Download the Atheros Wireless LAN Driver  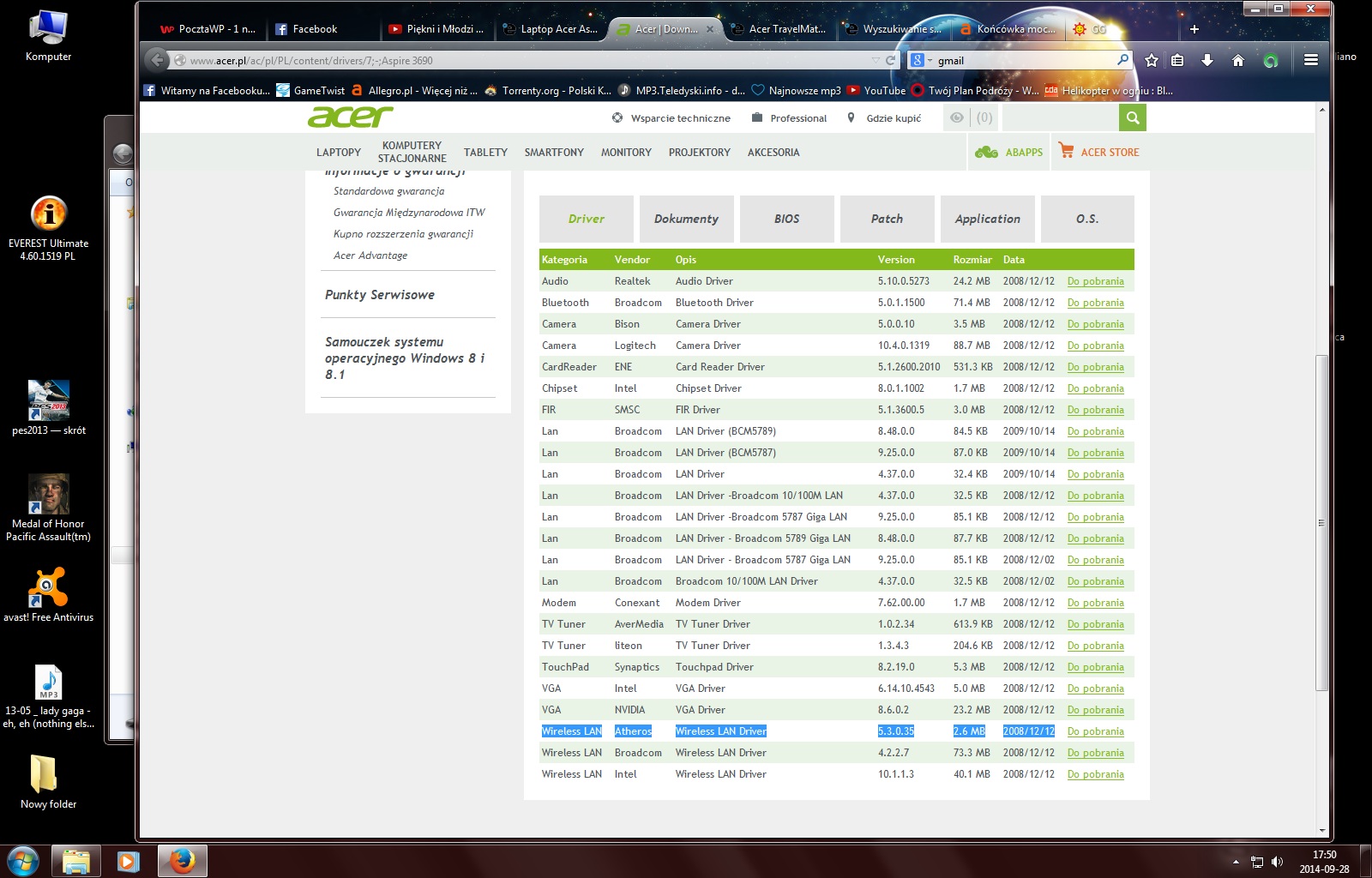coord(1095,731)
